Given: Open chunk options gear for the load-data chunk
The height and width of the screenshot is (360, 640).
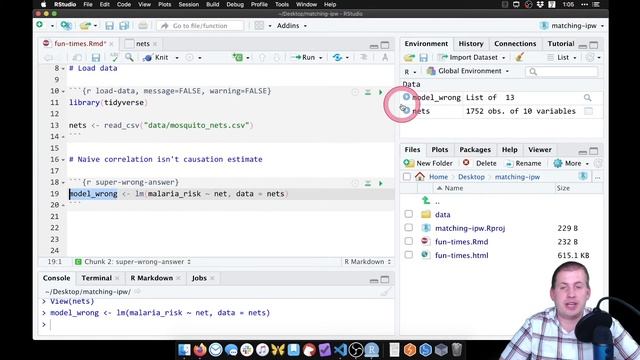Looking at the screenshot, I should 355,92.
